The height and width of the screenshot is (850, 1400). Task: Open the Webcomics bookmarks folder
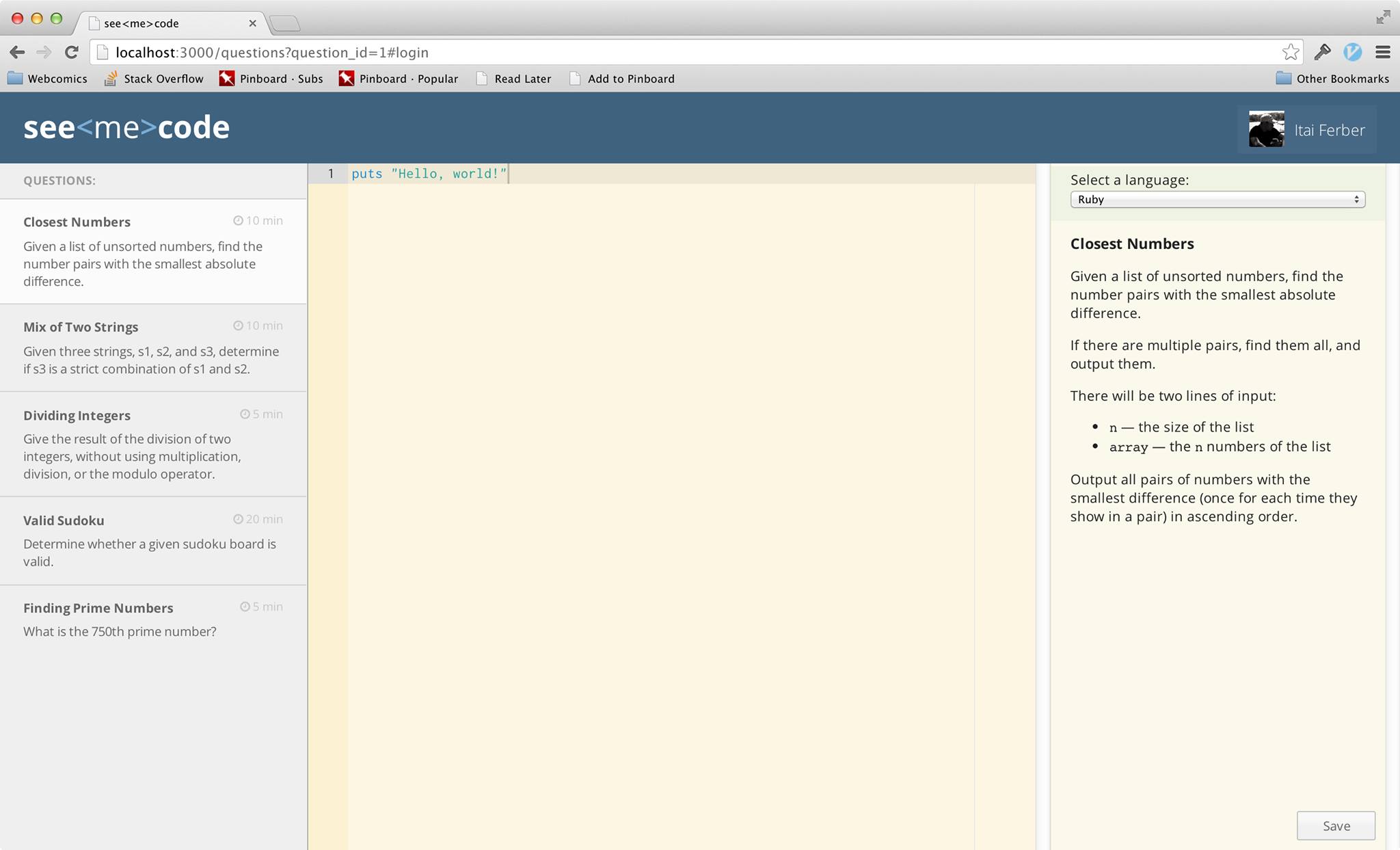pyautogui.click(x=48, y=79)
